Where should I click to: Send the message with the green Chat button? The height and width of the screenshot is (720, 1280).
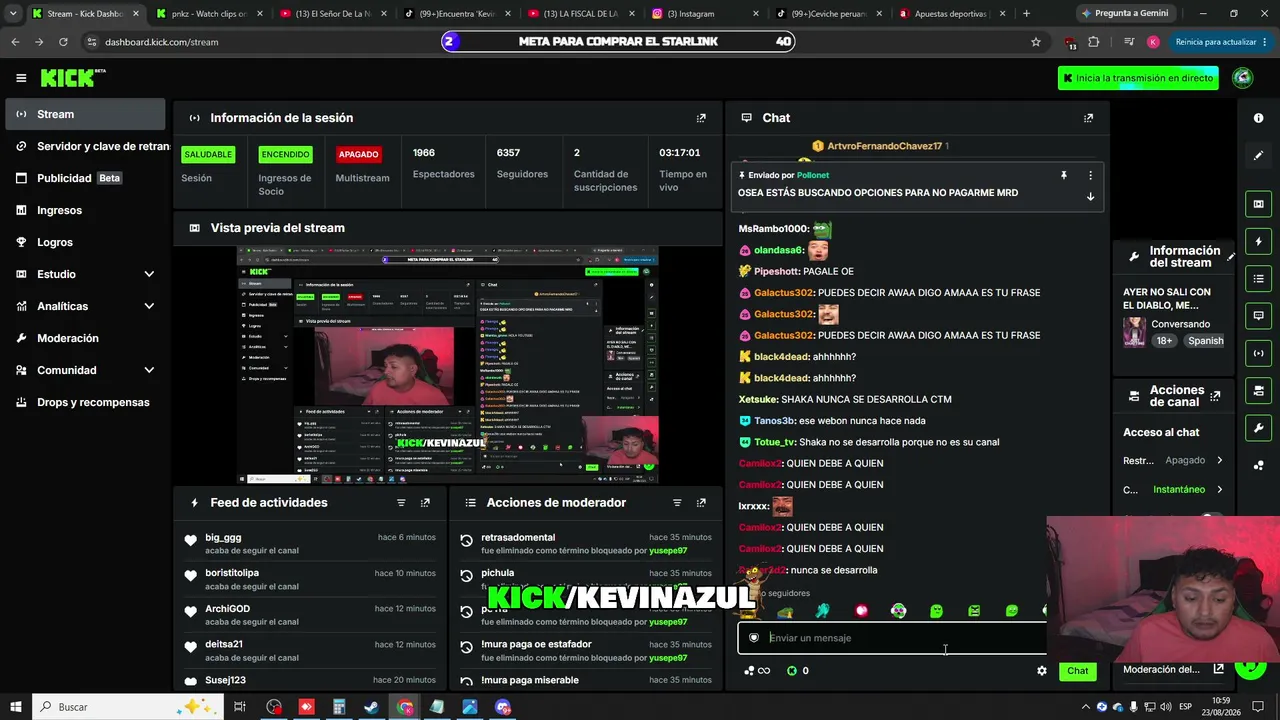[x=1077, y=671]
